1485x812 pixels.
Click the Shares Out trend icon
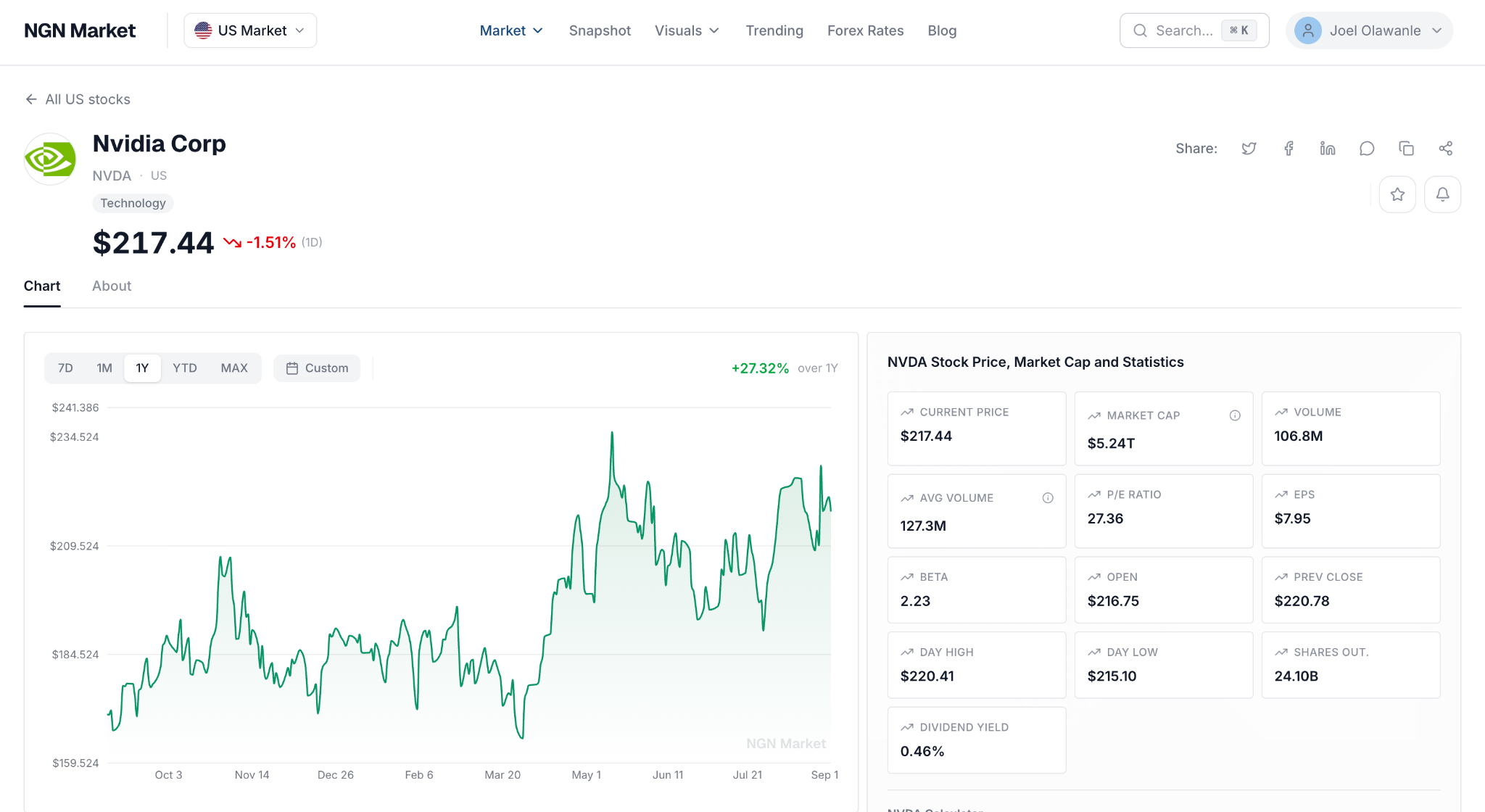1281,652
